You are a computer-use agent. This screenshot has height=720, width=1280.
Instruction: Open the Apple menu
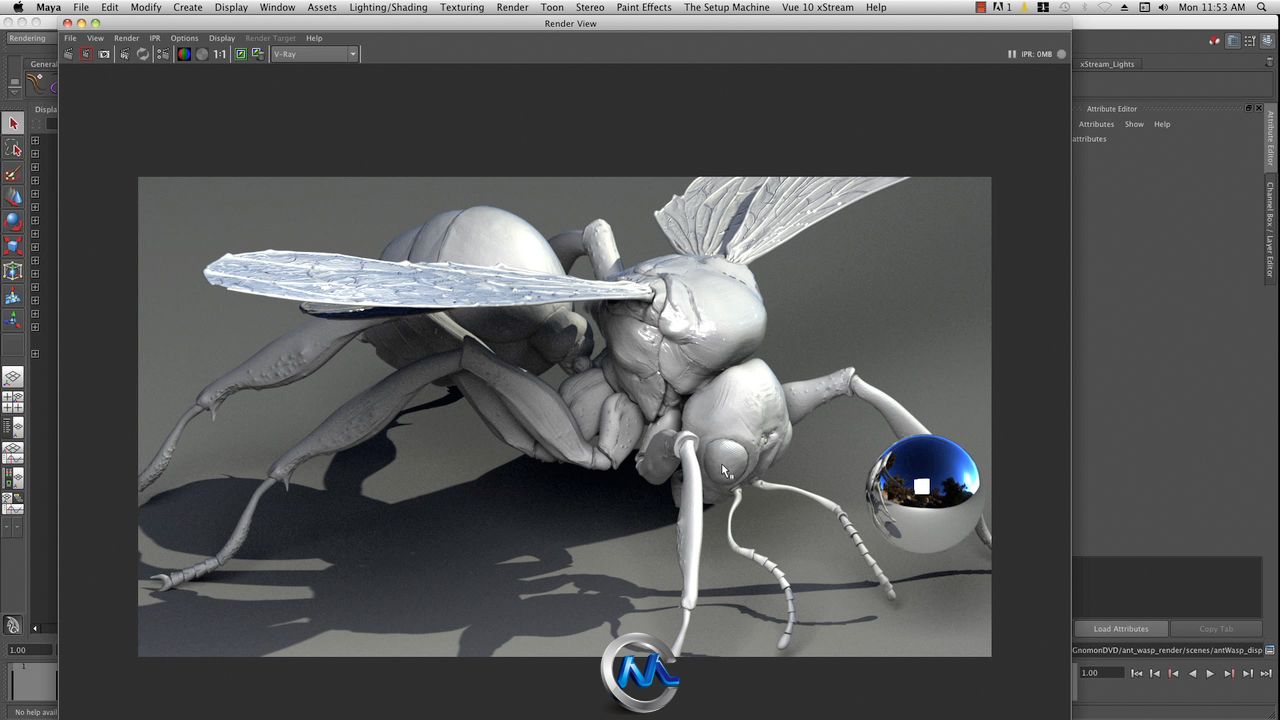pos(18,7)
